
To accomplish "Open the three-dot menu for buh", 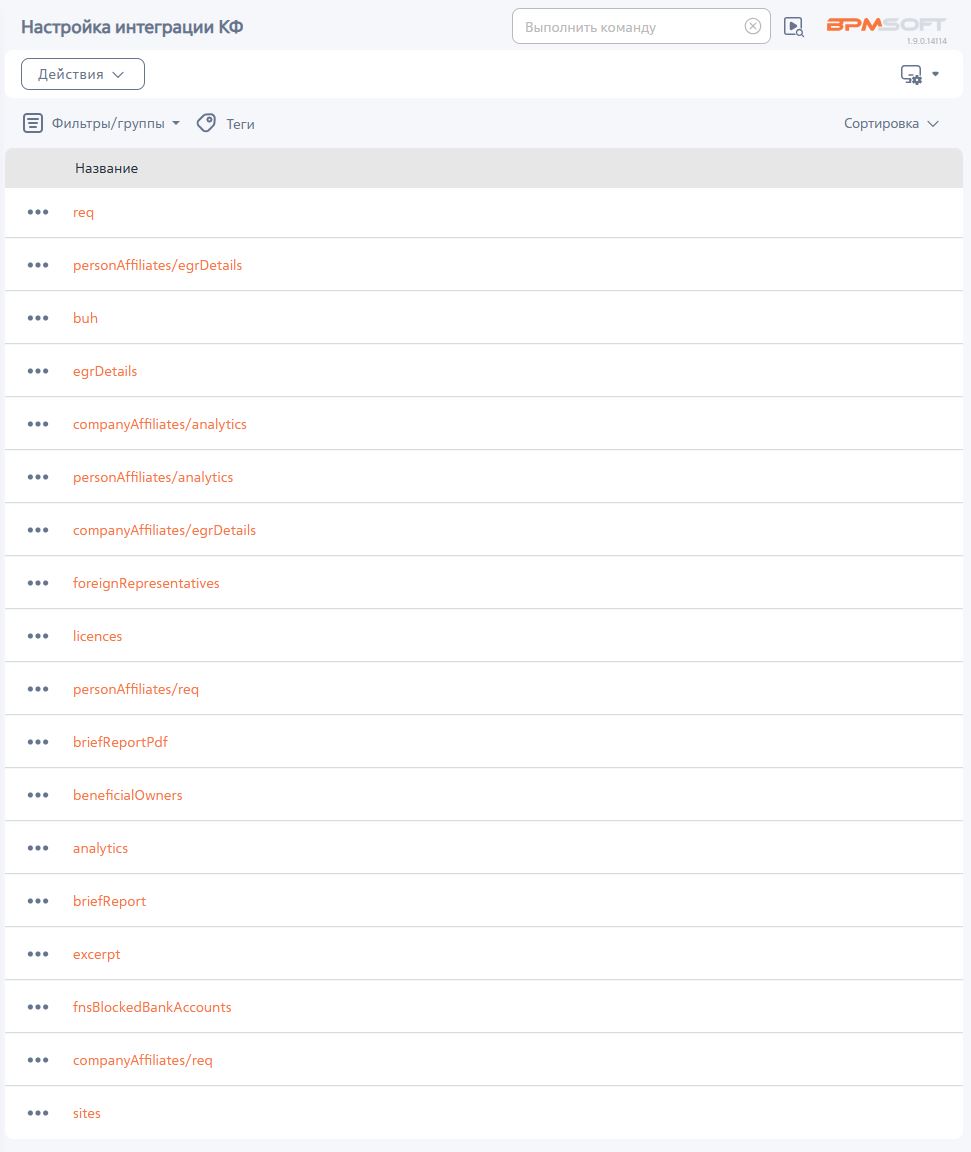I will [38, 318].
